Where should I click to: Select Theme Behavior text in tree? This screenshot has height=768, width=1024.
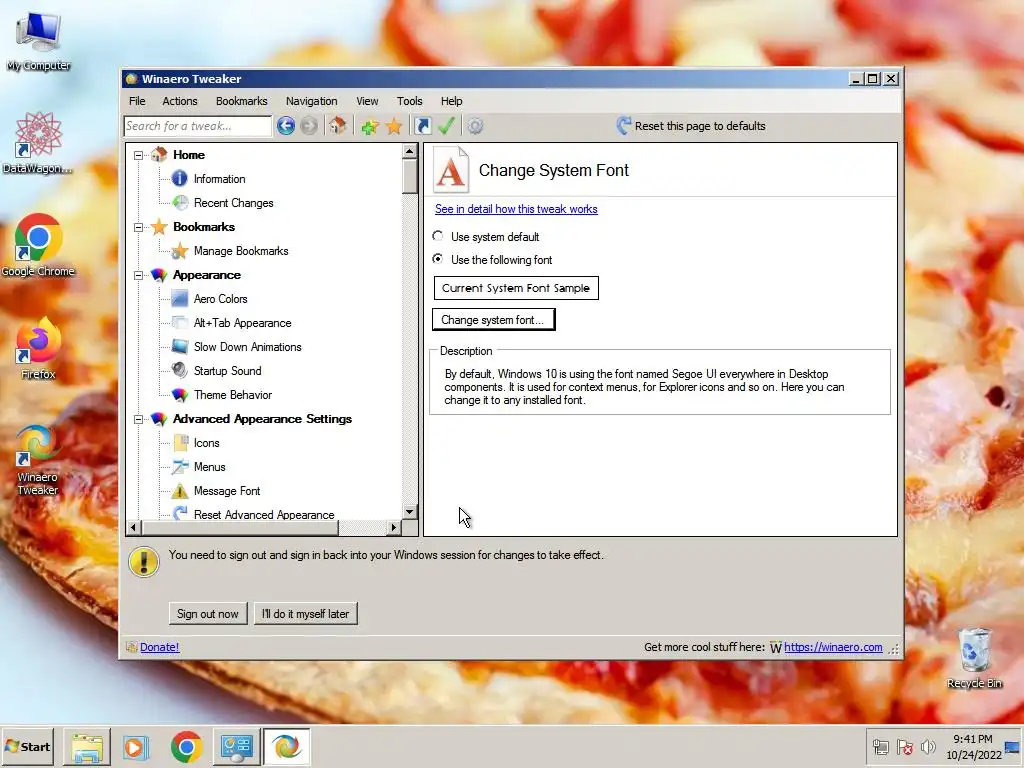point(232,395)
